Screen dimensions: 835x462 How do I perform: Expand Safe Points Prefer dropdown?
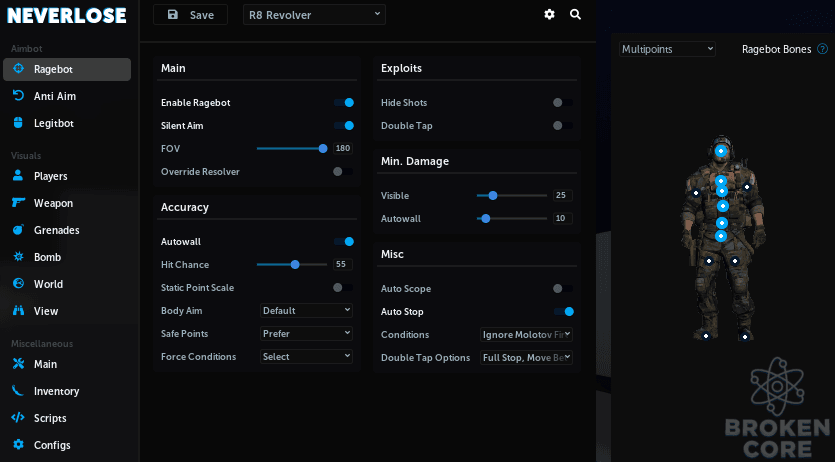(306, 334)
